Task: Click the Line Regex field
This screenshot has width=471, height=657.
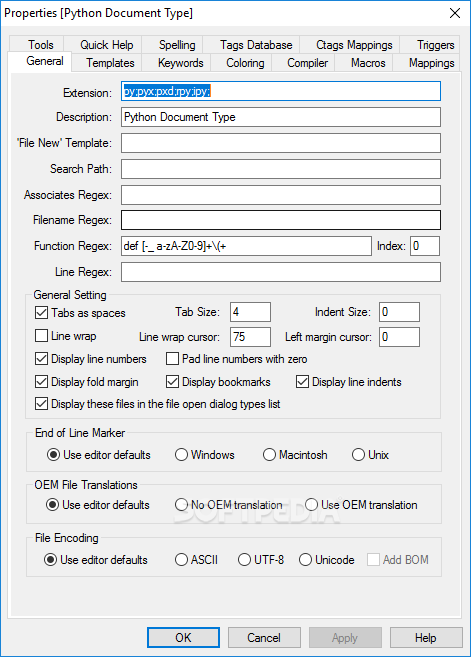Action: [281, 272]
